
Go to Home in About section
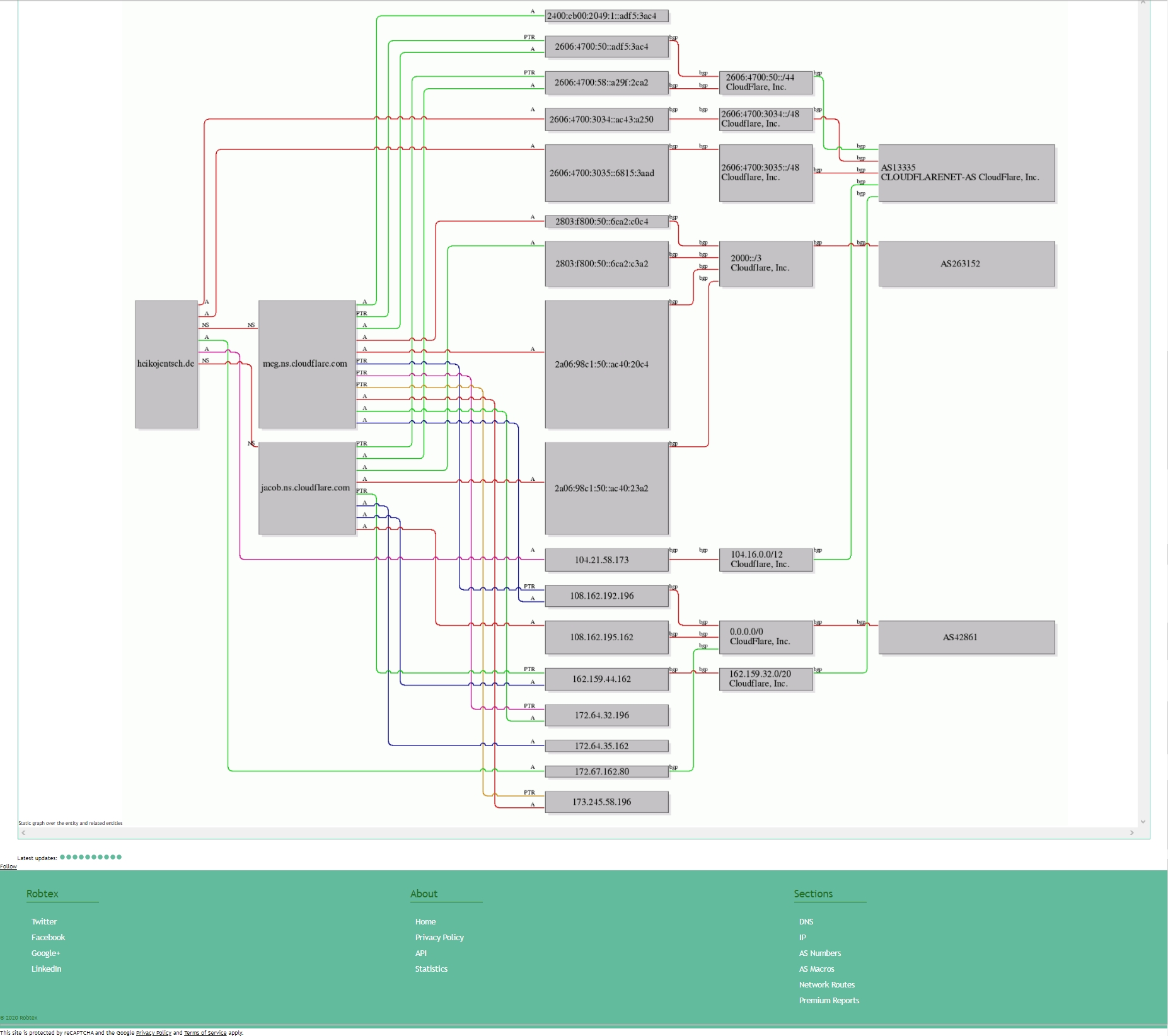(x=425, y=921)
